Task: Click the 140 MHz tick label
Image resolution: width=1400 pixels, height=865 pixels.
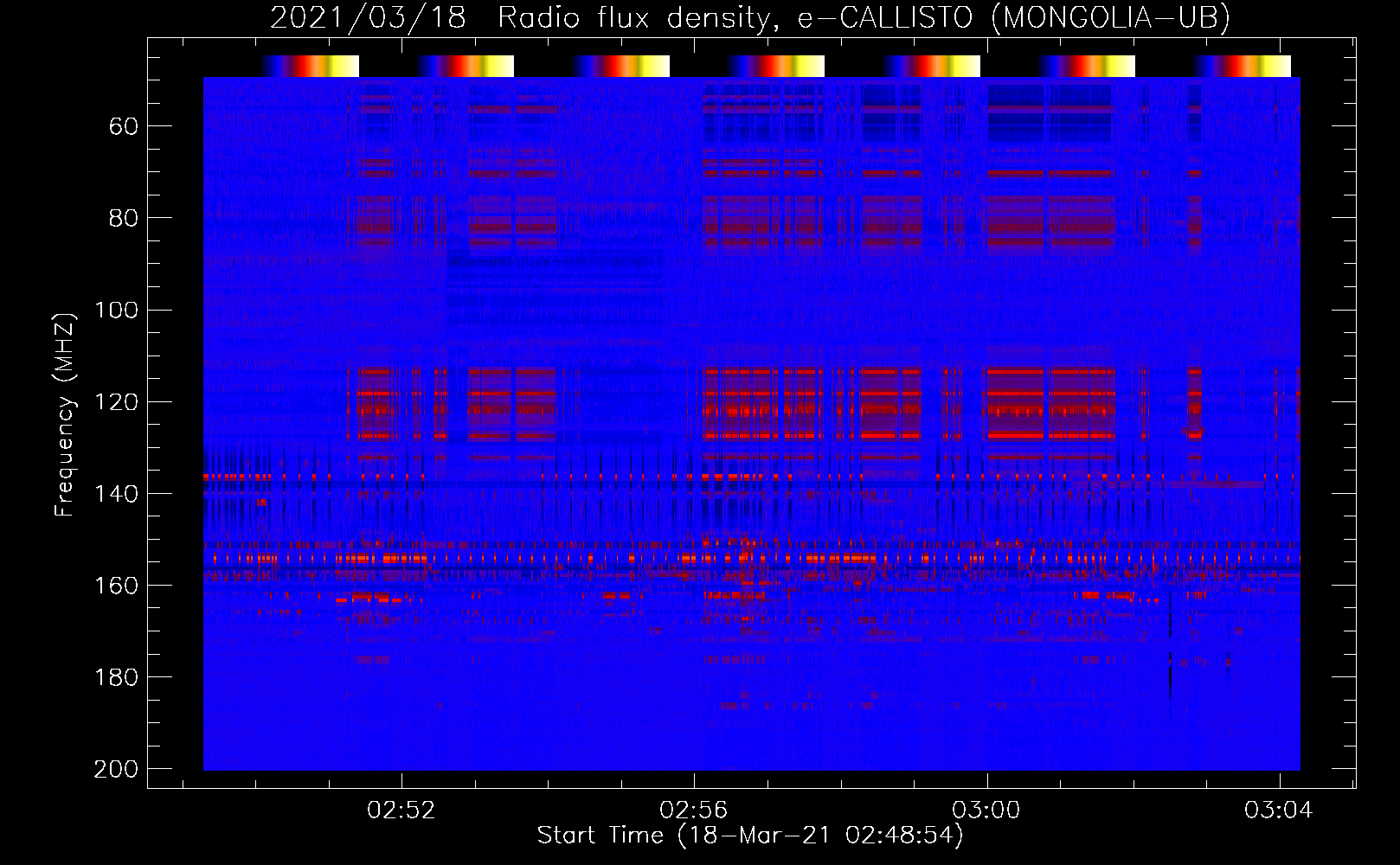Action: [117, 494]
